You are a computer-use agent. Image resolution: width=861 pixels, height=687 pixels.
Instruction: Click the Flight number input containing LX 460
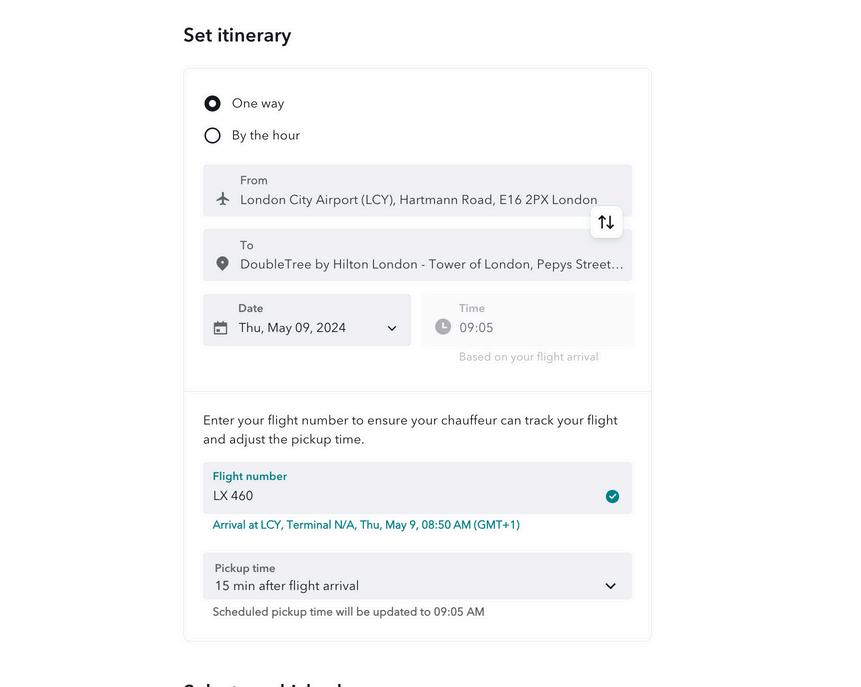point(400,496)
